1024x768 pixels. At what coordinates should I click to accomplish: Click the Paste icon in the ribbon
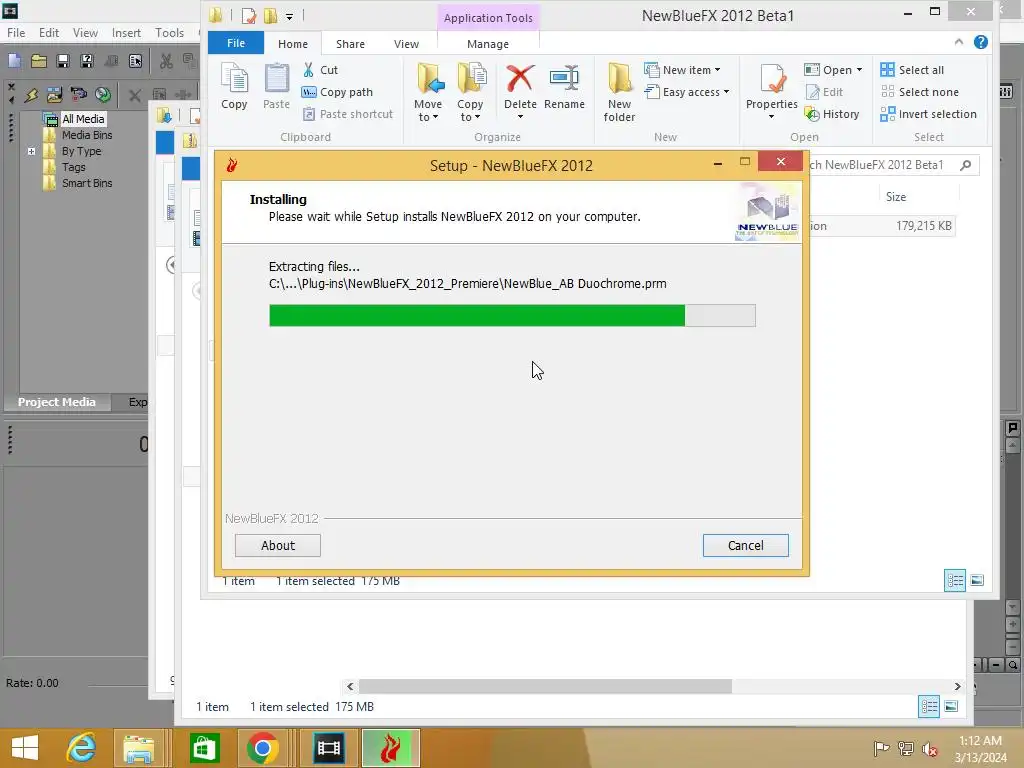276,86
